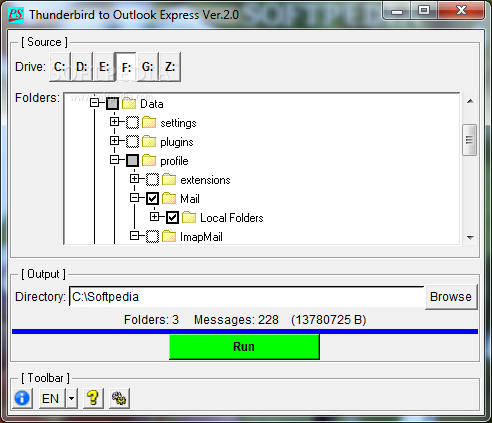492x423 pixels.
Task: Click the 'Messages: 228' status text
Action: point(236,320)
